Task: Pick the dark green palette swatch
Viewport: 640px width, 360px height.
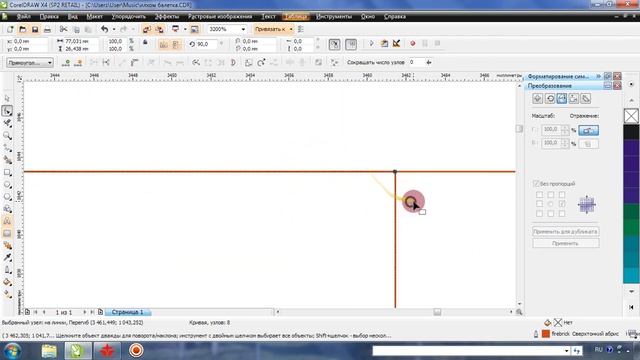Action: point(631,212)
